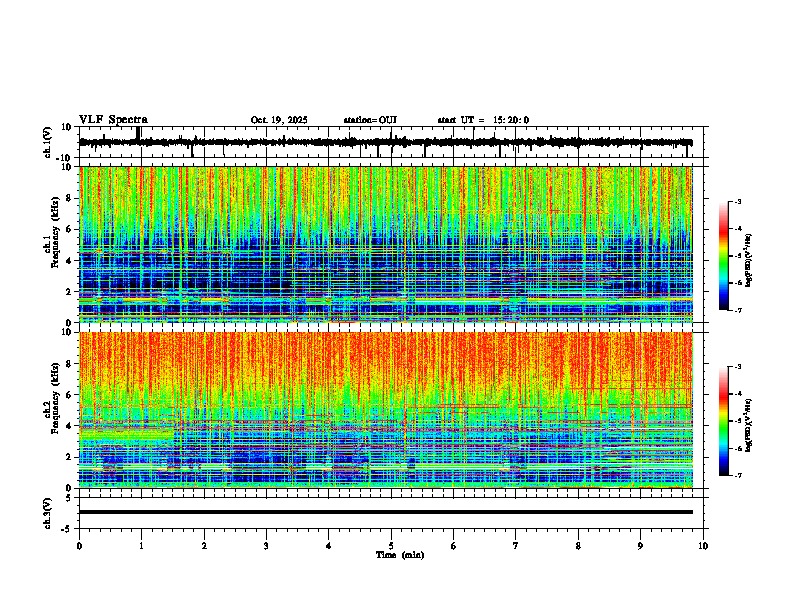Click the ch.1 spectrogram color scale bar
The image size is (792, 612).
pos(724,255)
